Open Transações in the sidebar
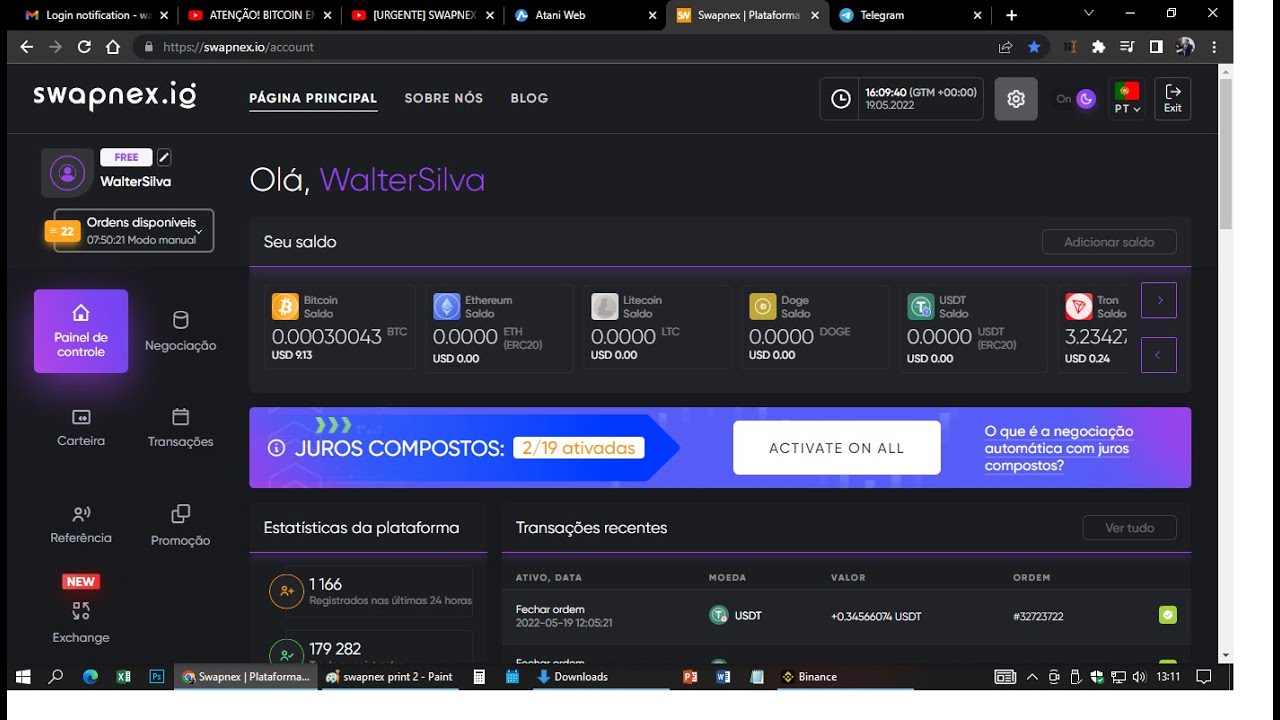Screen dimensions: 1280x720 180,428
